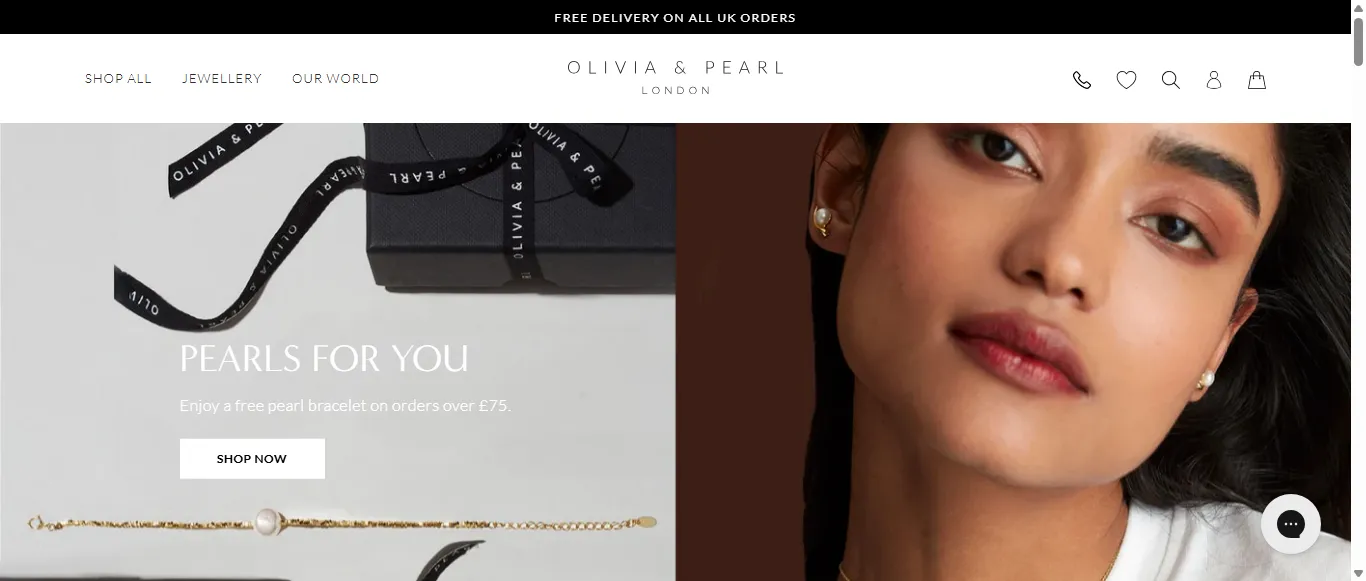Click the gold pearl bracelet image
The height and width of the screenshot is (581, 1366).
(342, 522)
